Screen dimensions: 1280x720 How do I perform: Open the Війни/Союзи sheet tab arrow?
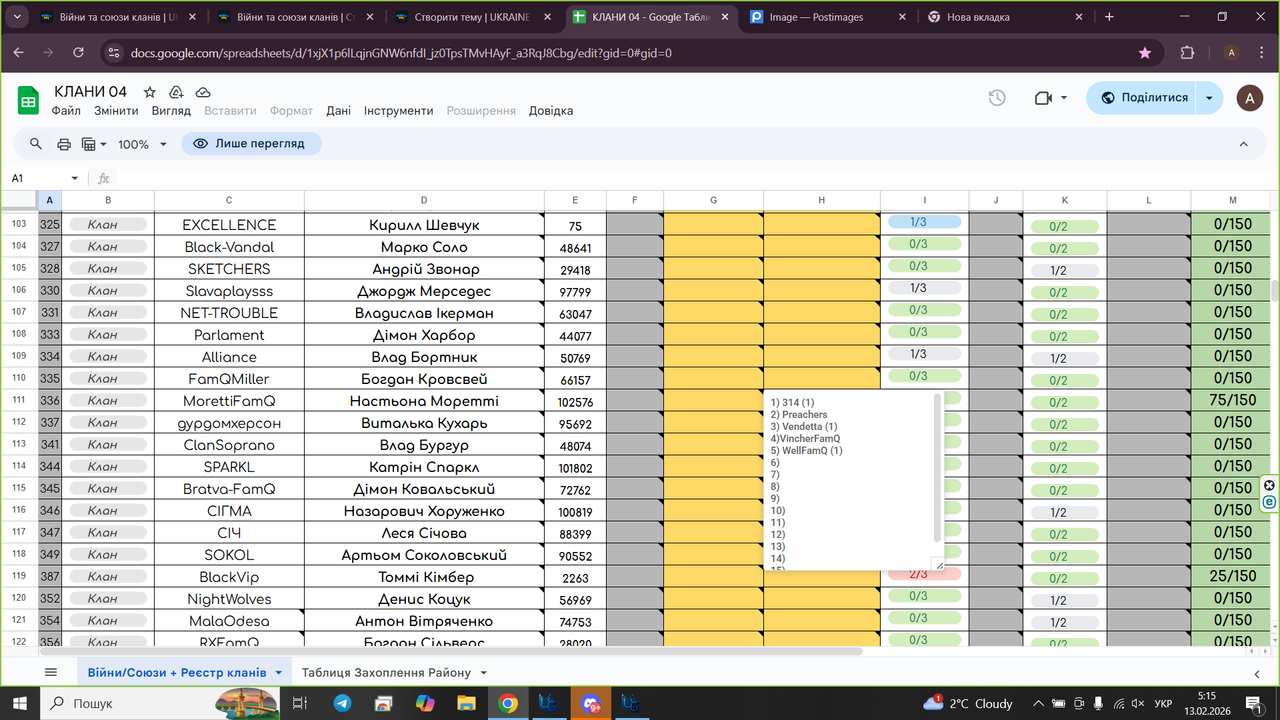[x=279, y=673]
